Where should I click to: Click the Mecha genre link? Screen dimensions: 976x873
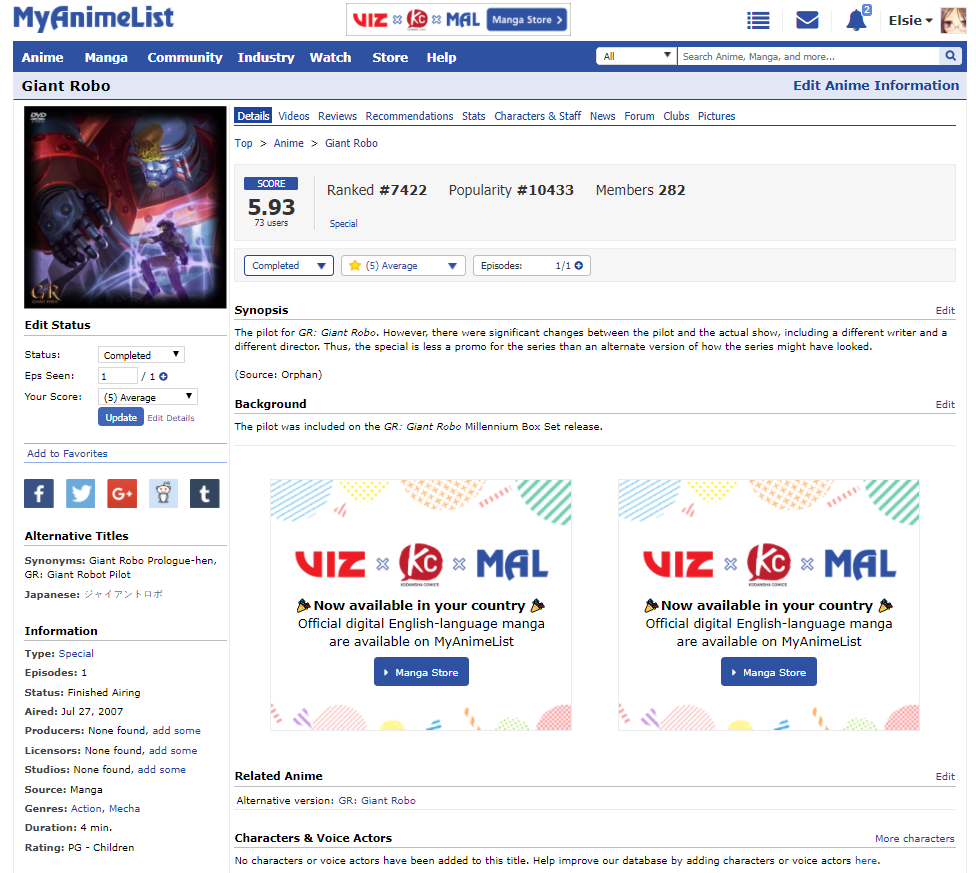(x=124, y=809)
